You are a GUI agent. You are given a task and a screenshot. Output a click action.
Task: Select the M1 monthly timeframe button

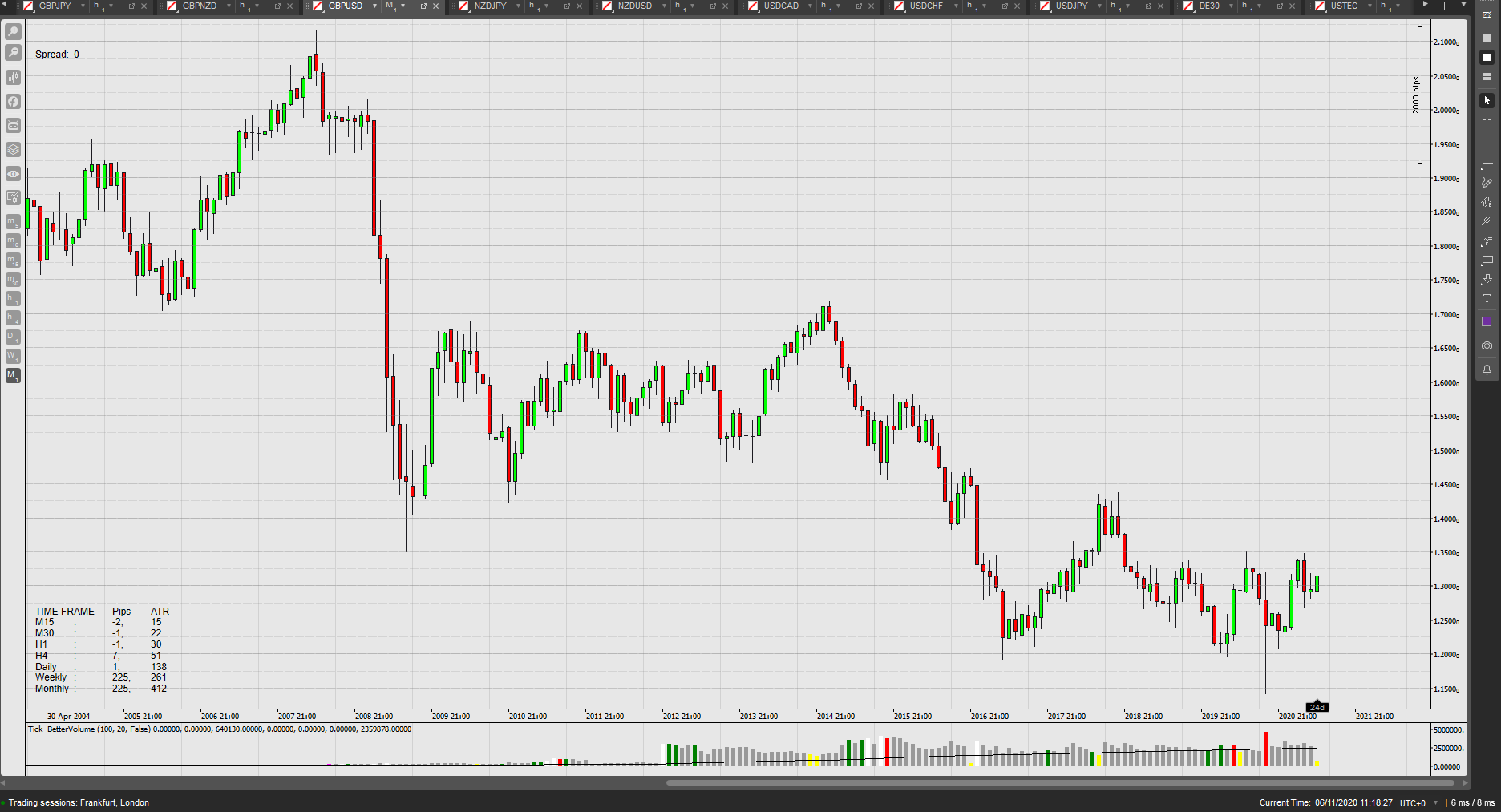pyautogui.click(x=13, y=375)
